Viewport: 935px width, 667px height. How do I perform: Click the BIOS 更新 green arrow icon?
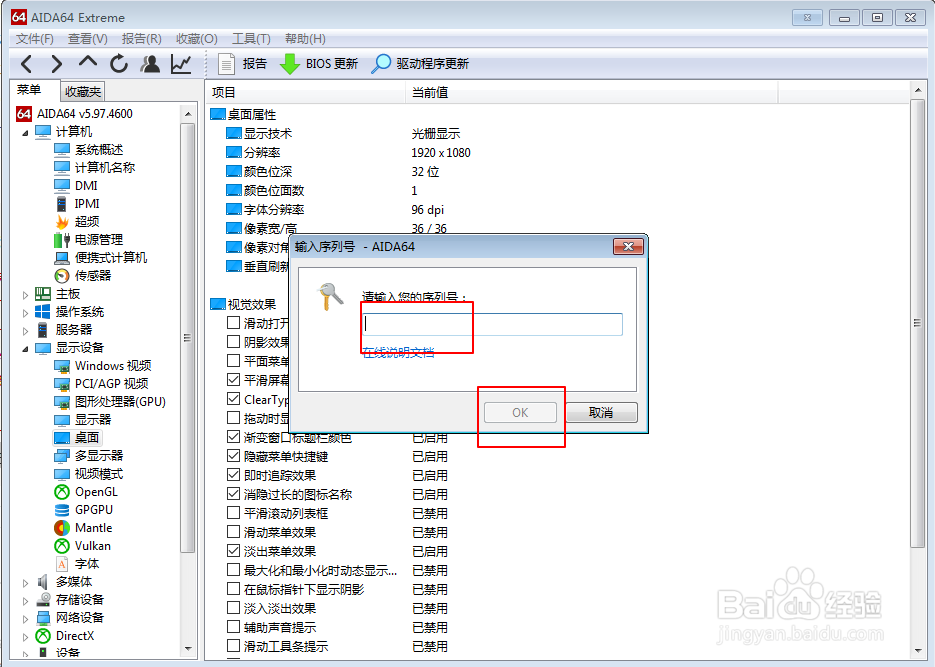tap(290, 64)
